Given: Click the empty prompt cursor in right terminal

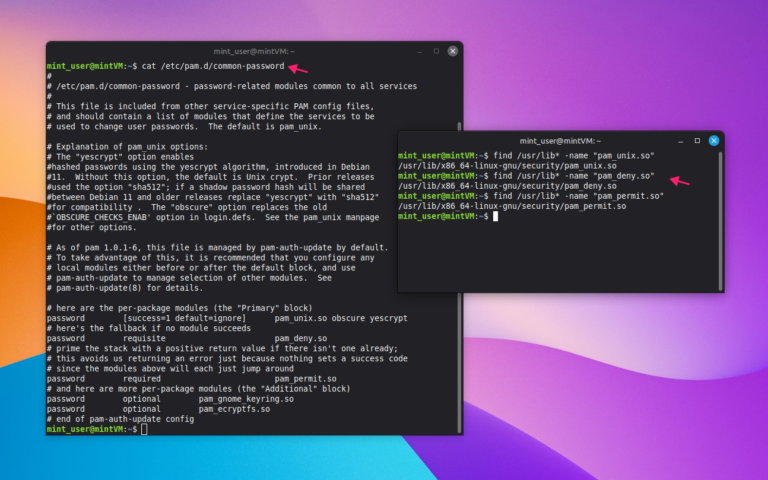Looking at the screenshot, I should click(x=495, y=216).
